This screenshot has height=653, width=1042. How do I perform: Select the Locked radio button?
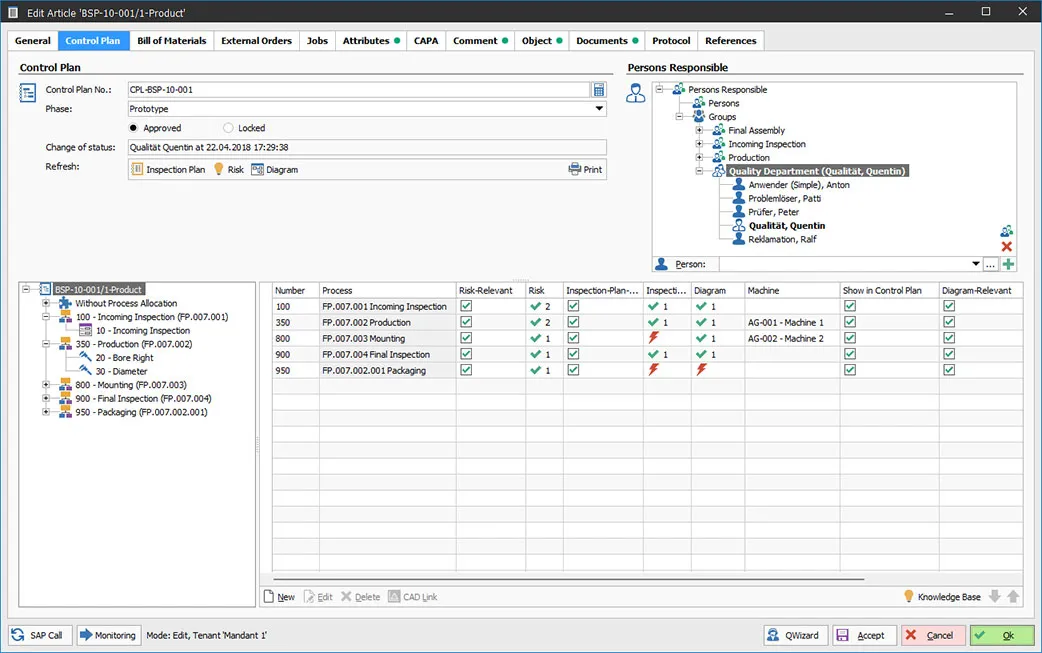(229, 128)
